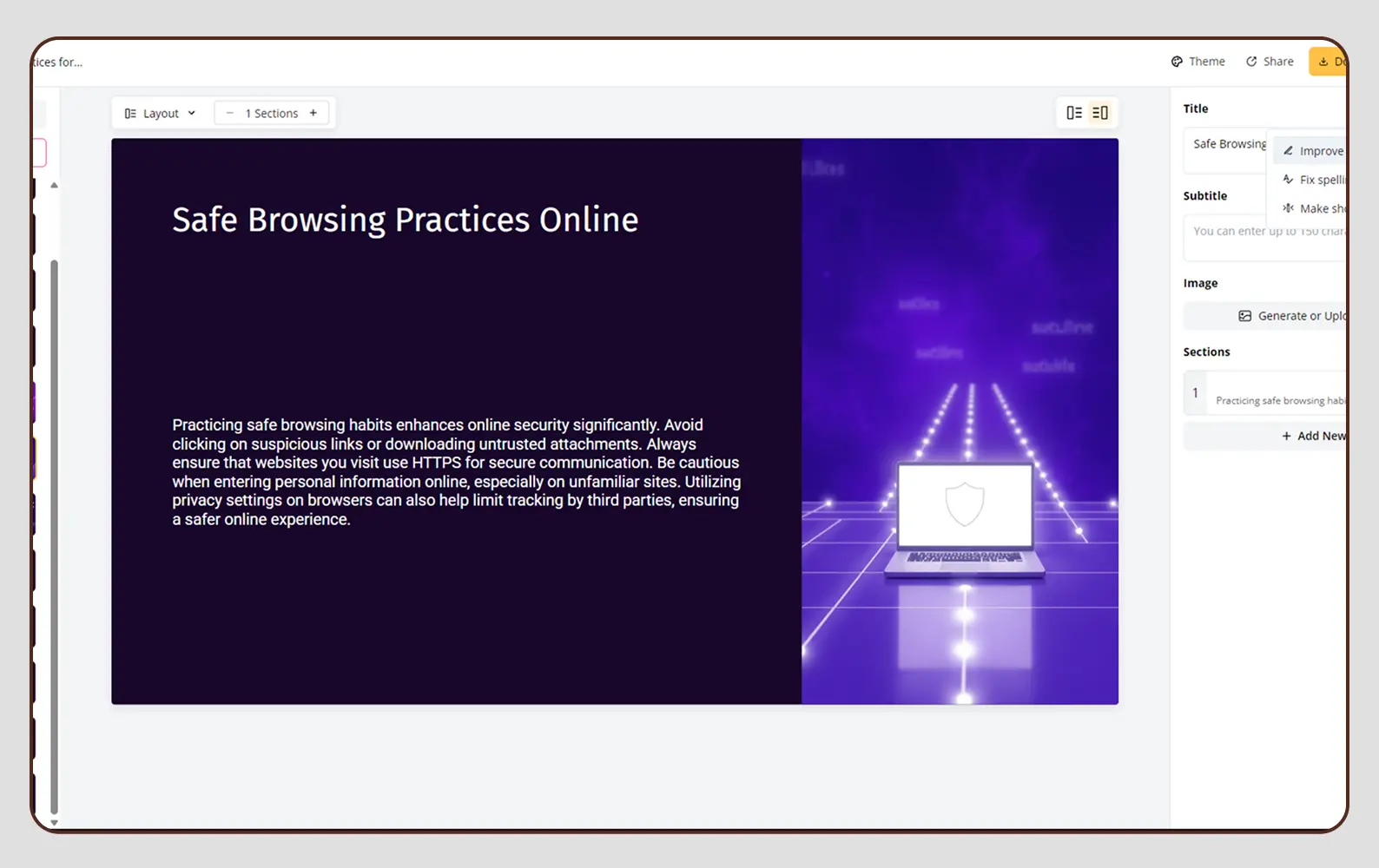Click the Share button
1379x868 pixels.
1270,62
